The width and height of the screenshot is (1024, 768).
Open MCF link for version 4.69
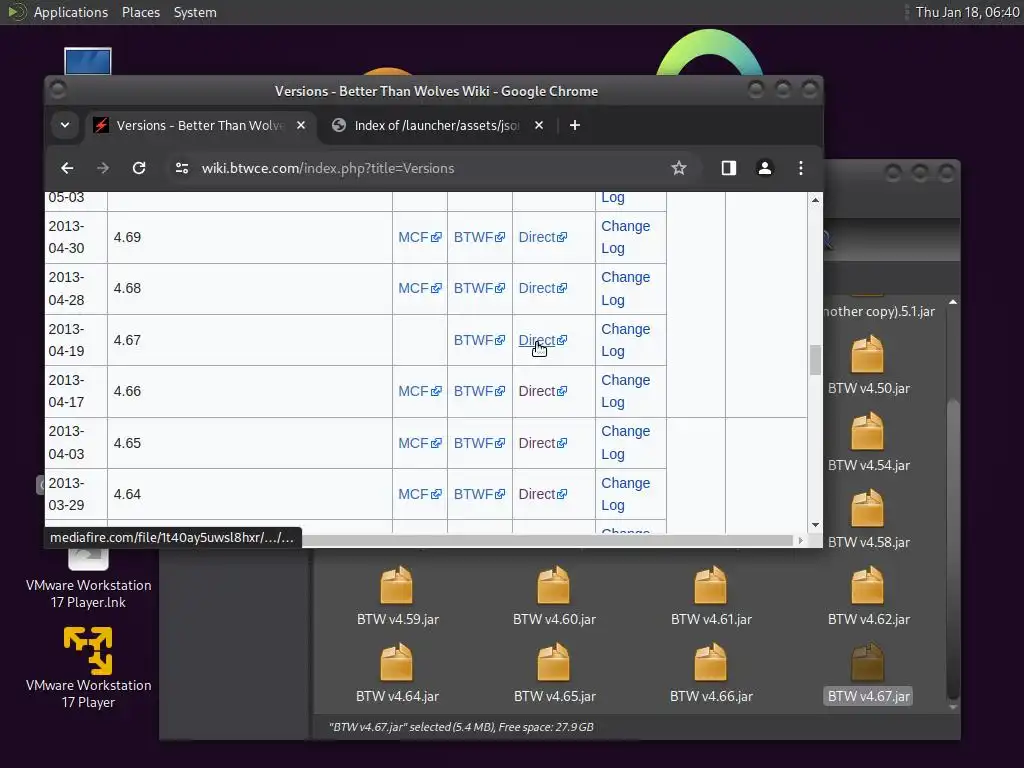pos(419,237)
